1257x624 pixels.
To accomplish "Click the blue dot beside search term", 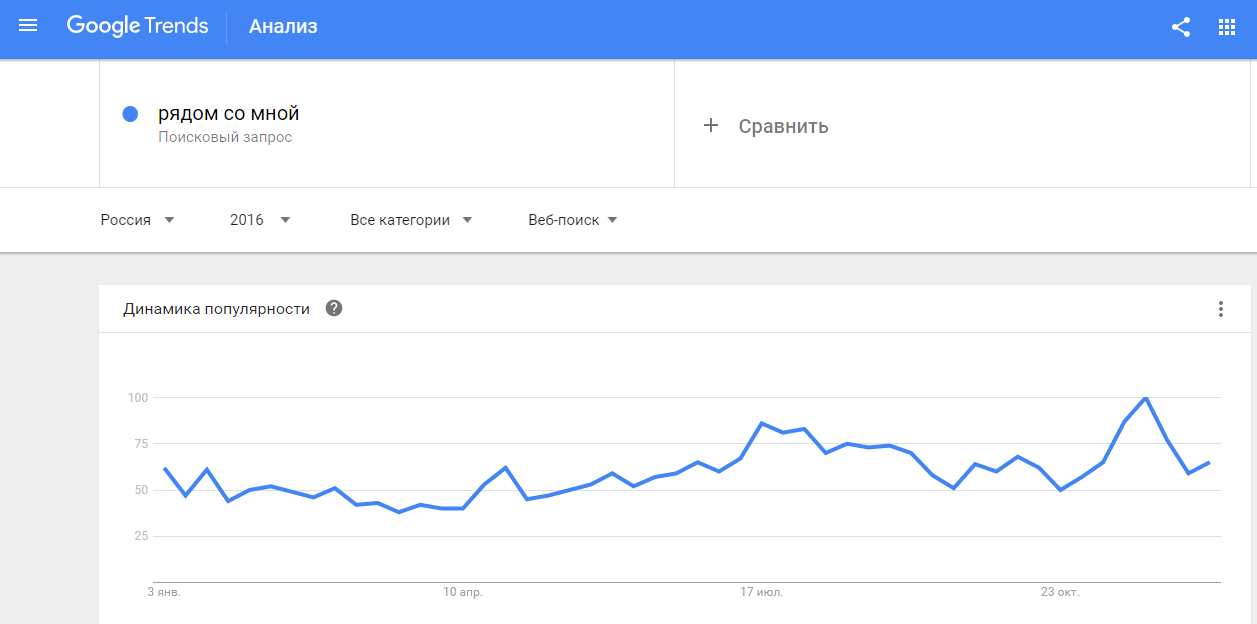I will click(130, 114).
